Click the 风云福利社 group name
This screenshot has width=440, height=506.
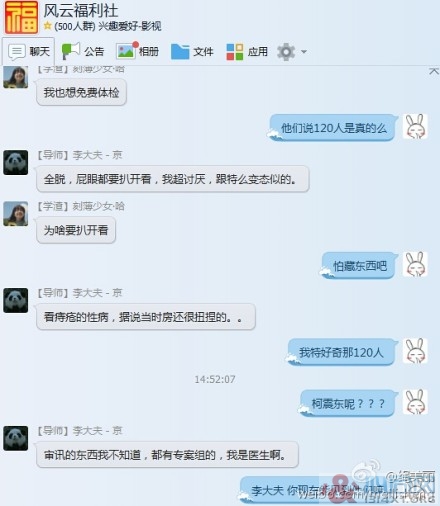pos(81,10)
